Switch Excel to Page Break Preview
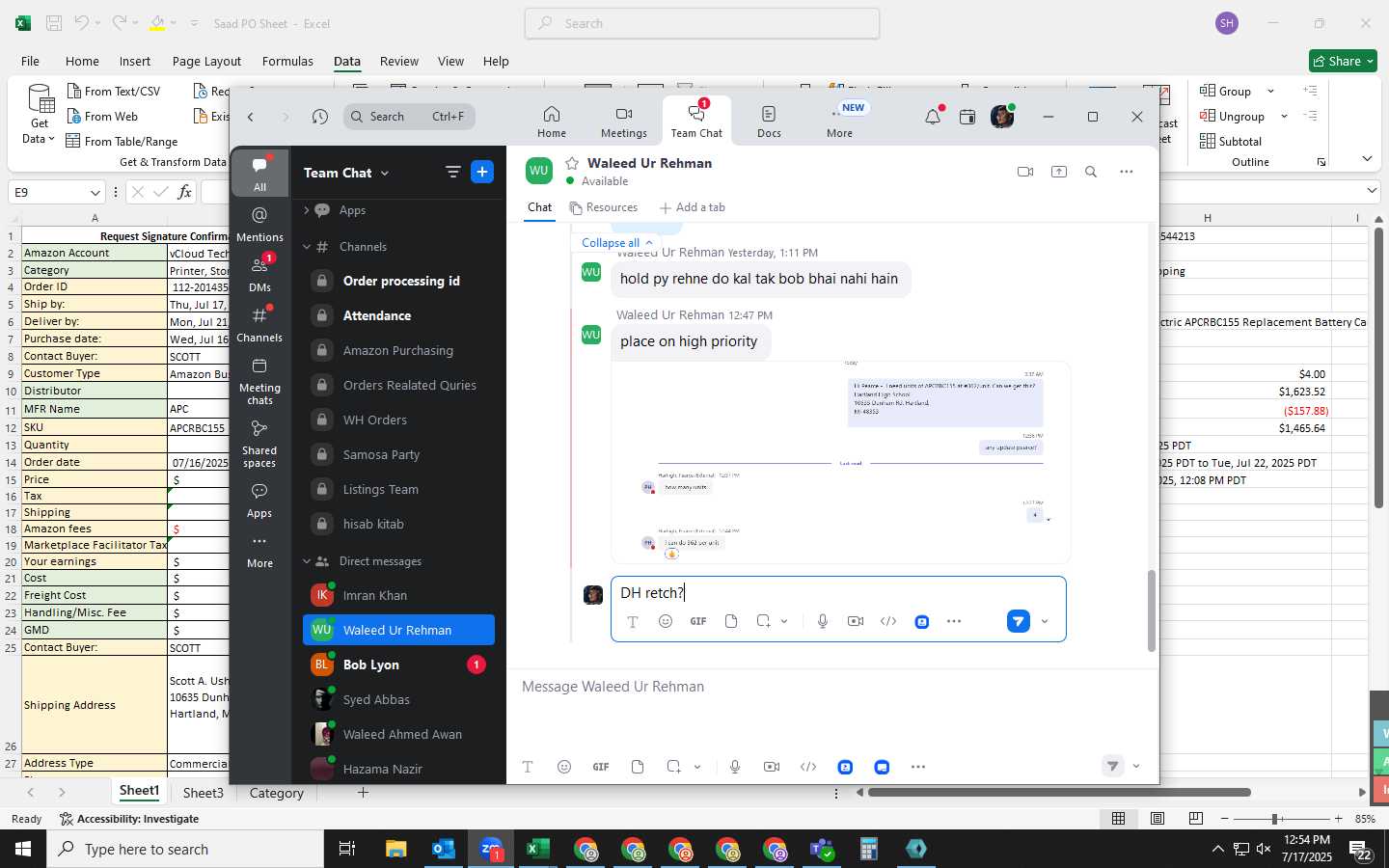Image resolution: width=1389 pixels, height=868 pixels. (x=1196, y=819)
